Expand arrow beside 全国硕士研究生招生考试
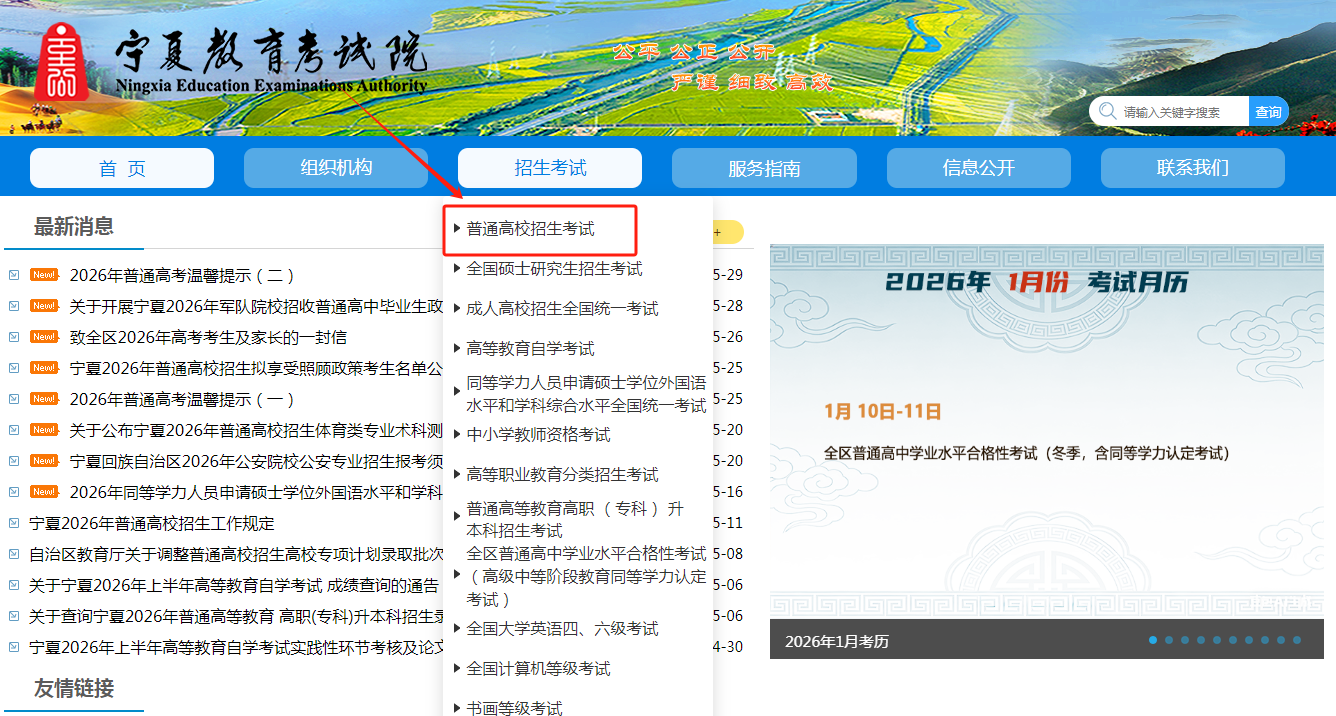The width and height of the screenshot is (1336, 716). [x=457, y=268]
